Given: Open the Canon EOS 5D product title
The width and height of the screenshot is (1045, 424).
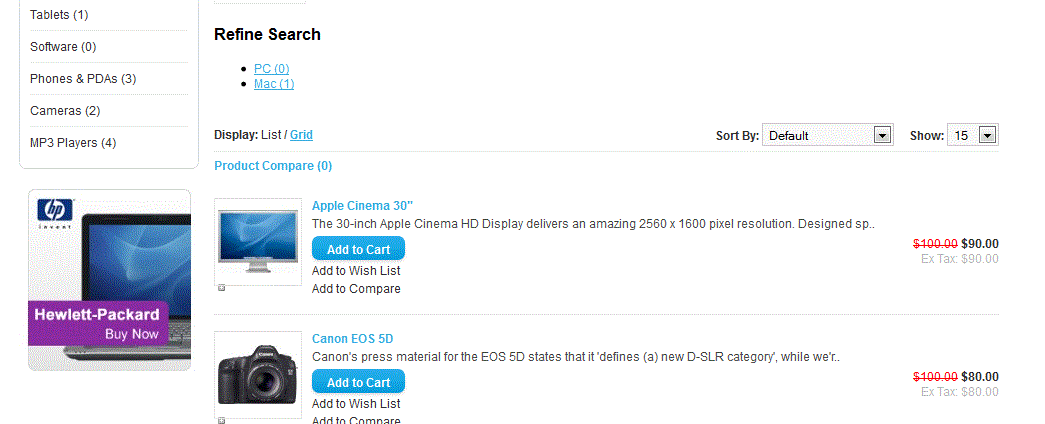Looking at the screenshot, I should [x=352, y=339].
